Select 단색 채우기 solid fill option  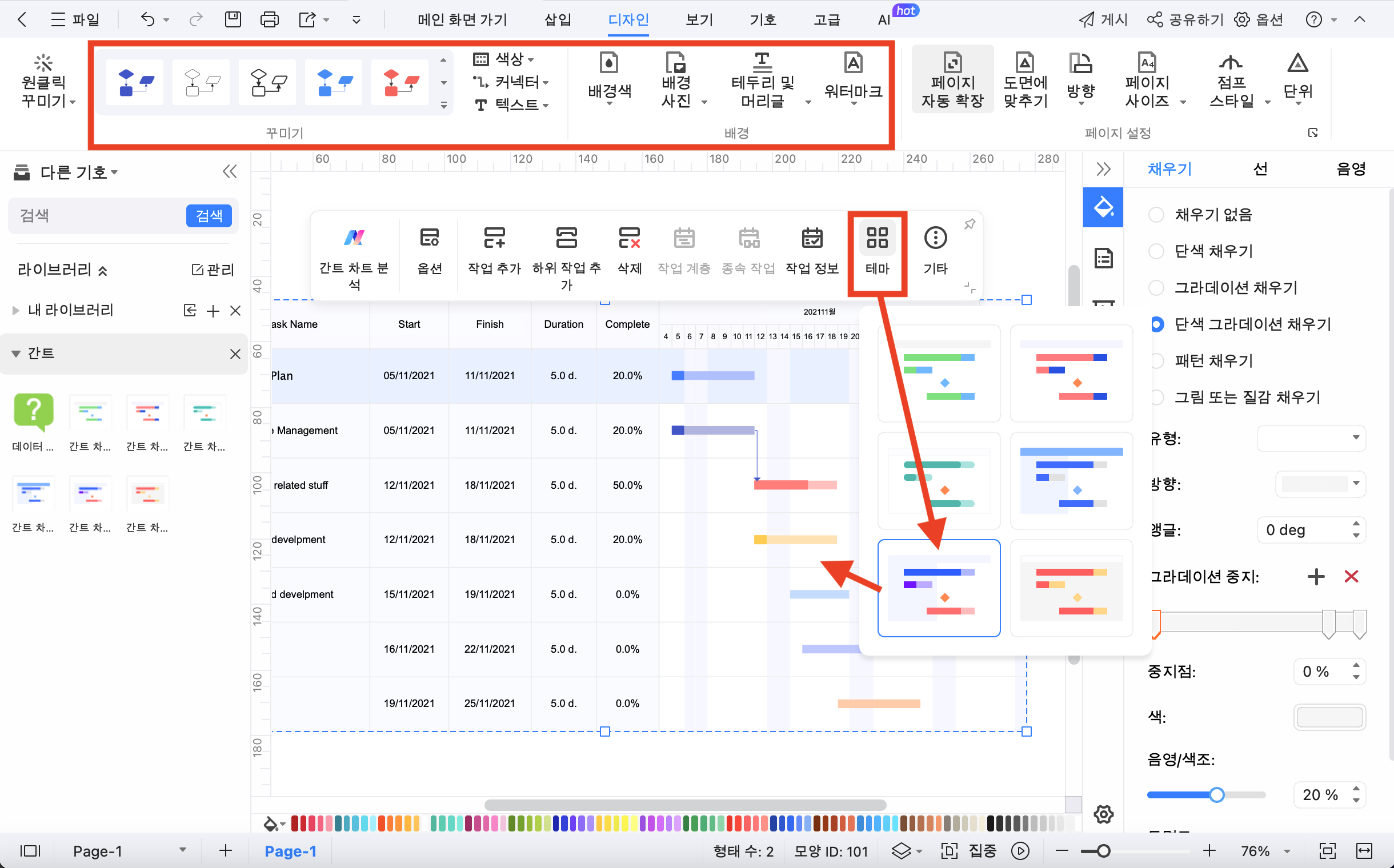(1156, 251)
